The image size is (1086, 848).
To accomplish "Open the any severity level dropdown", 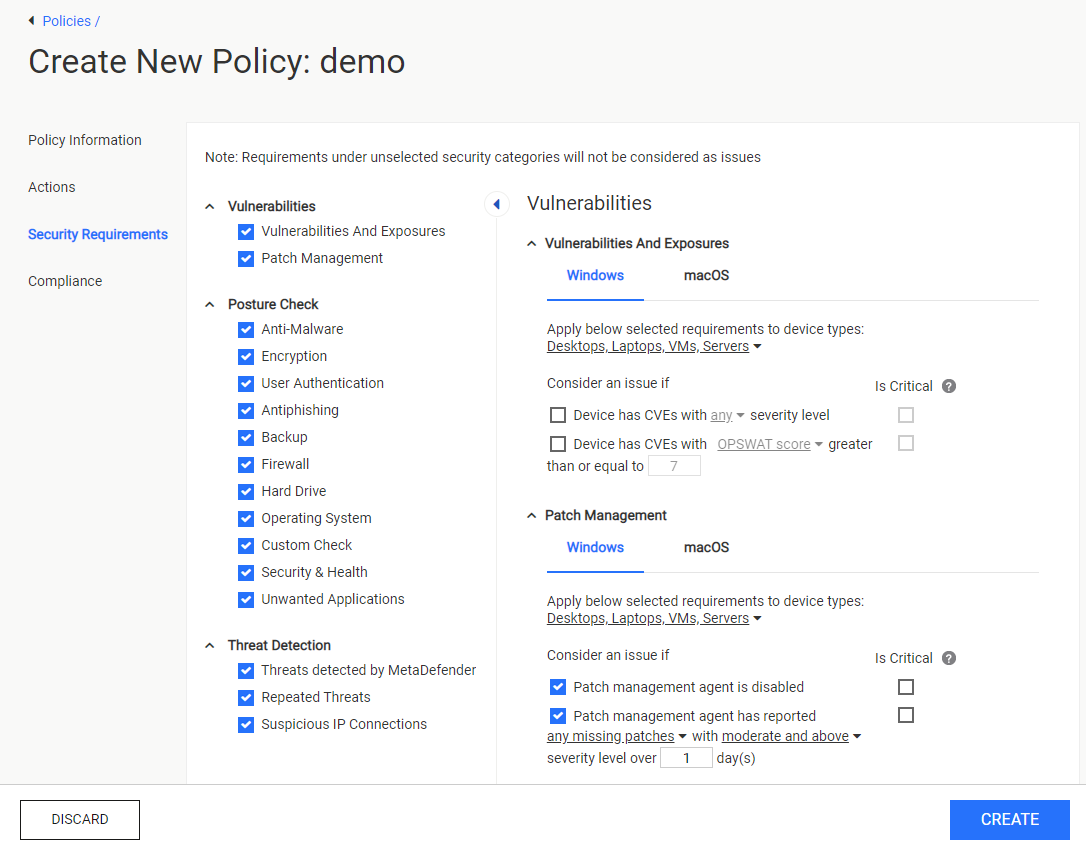I will pyautogui.click(x=727, y=416).
